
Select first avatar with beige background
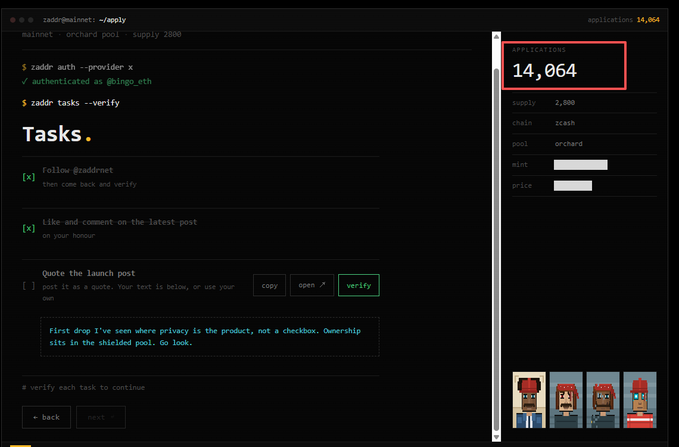(x=529, y=400)
